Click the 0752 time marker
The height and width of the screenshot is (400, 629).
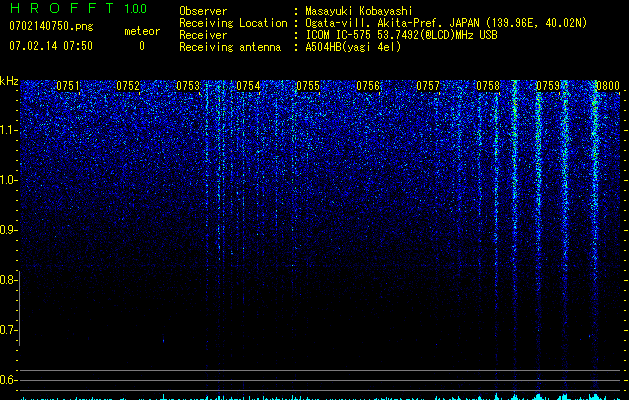point(128,86)
